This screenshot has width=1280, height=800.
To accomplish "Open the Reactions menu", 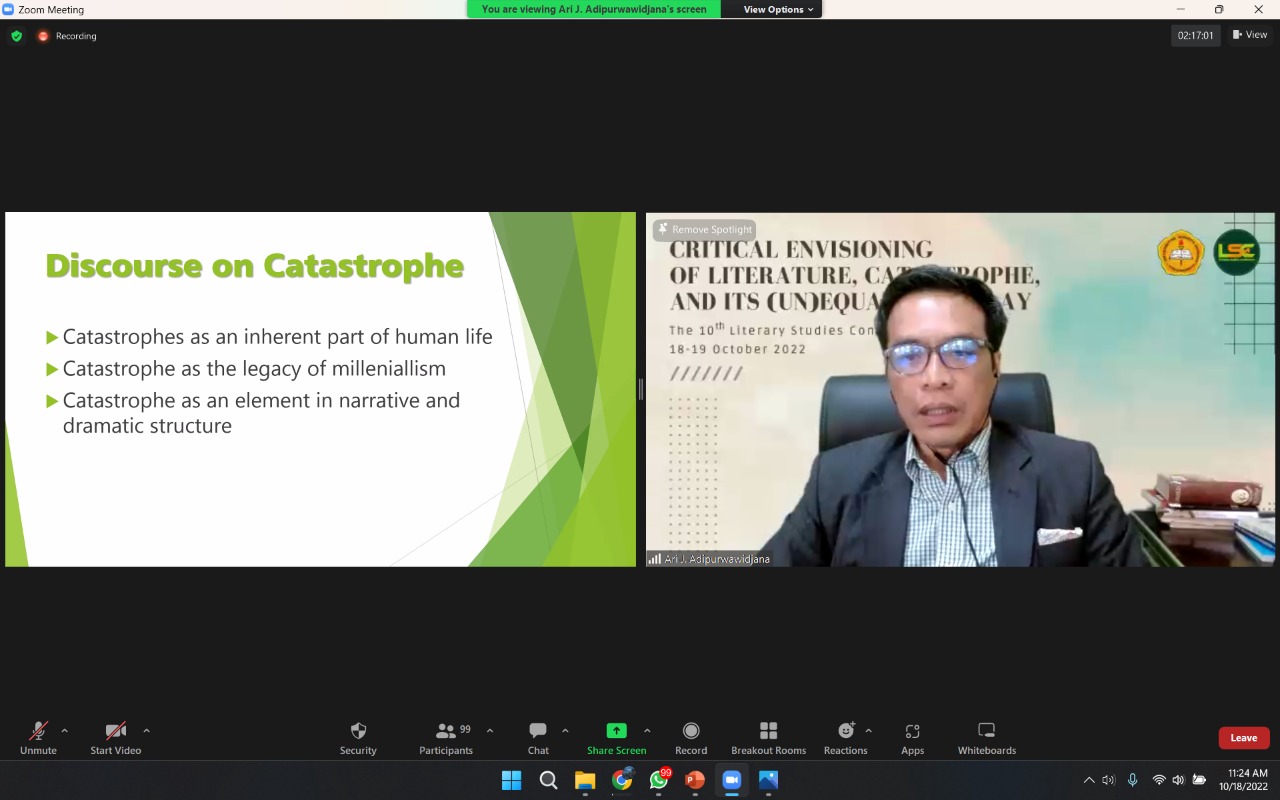I will [x=845, y=731].
